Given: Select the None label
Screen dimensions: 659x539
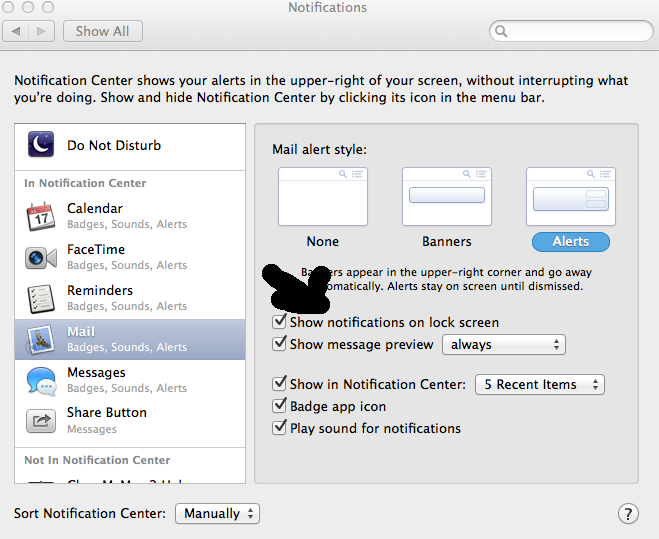Looking at the screenshot, I should coord(323,241).
